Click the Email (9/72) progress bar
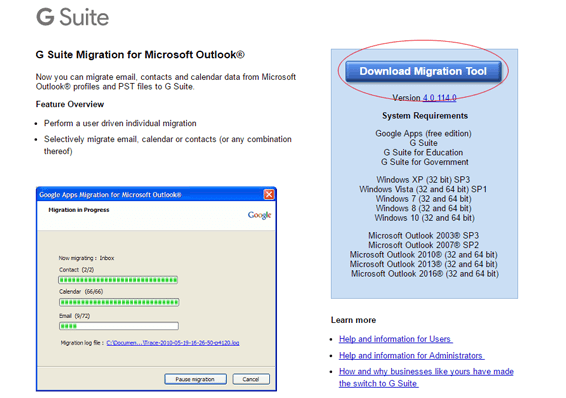566x398 pixels. (119, 326)
